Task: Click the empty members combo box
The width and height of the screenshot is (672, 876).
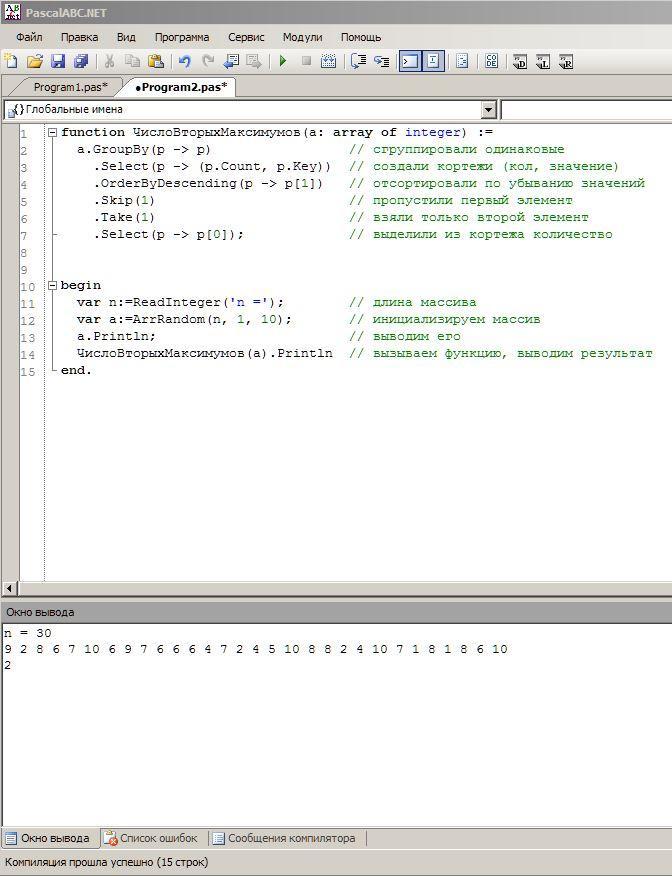Action: point(587,110)
